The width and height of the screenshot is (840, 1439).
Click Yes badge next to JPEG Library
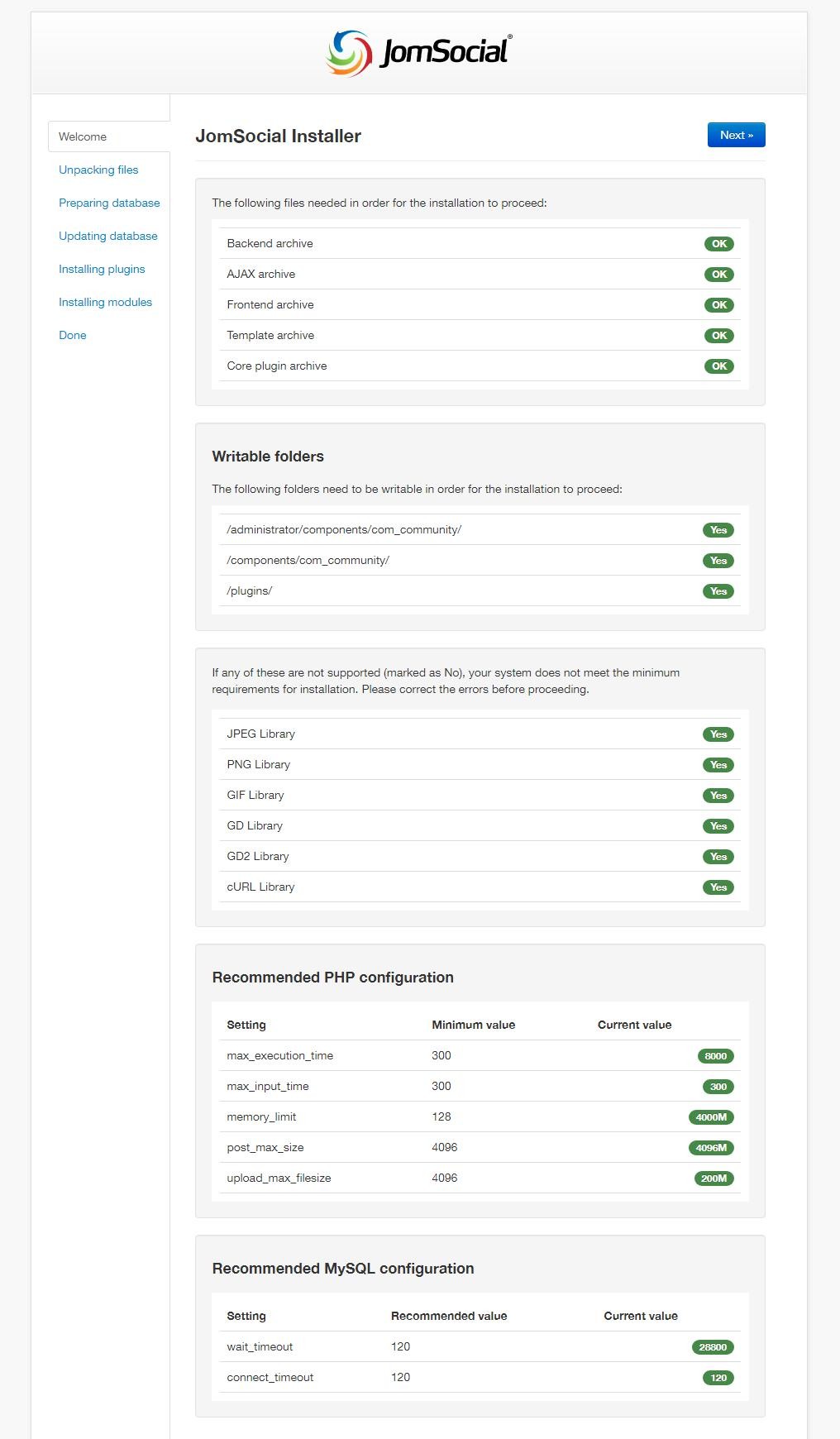pyautogui.click(x=718, y=734)
